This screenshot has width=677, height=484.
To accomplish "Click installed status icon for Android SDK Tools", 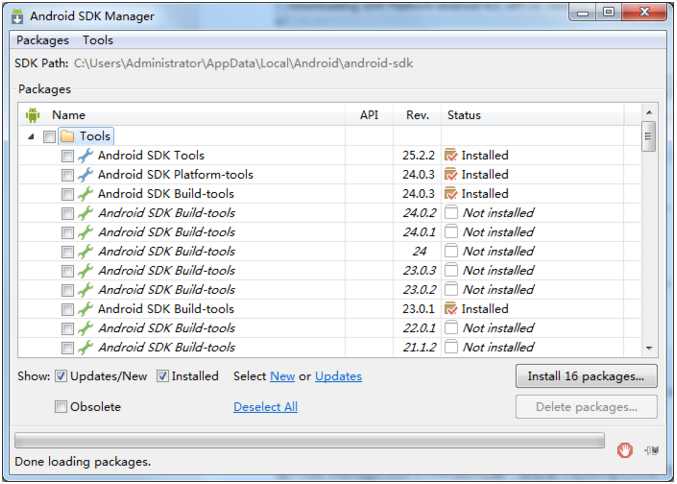I will point(451,155).
